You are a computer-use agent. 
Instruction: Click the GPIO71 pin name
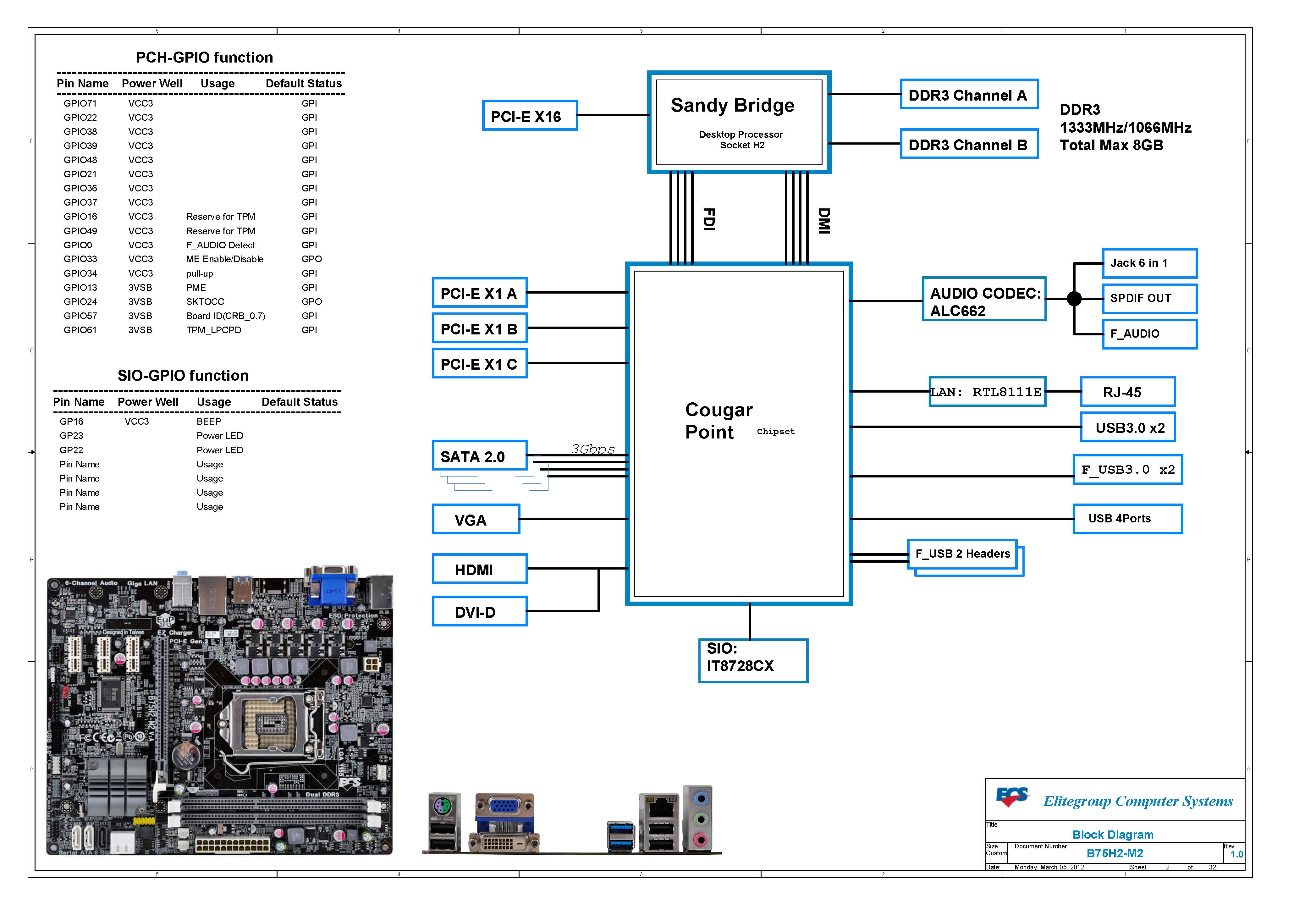80,103
